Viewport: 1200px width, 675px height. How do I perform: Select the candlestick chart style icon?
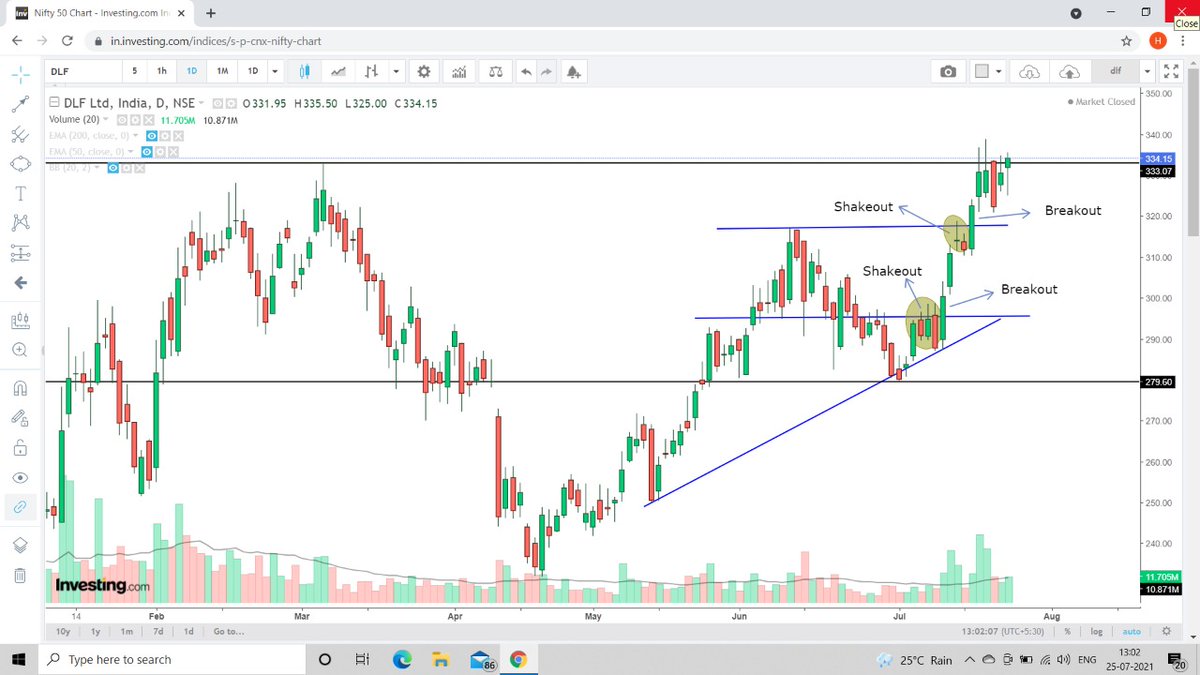(304, 70)
